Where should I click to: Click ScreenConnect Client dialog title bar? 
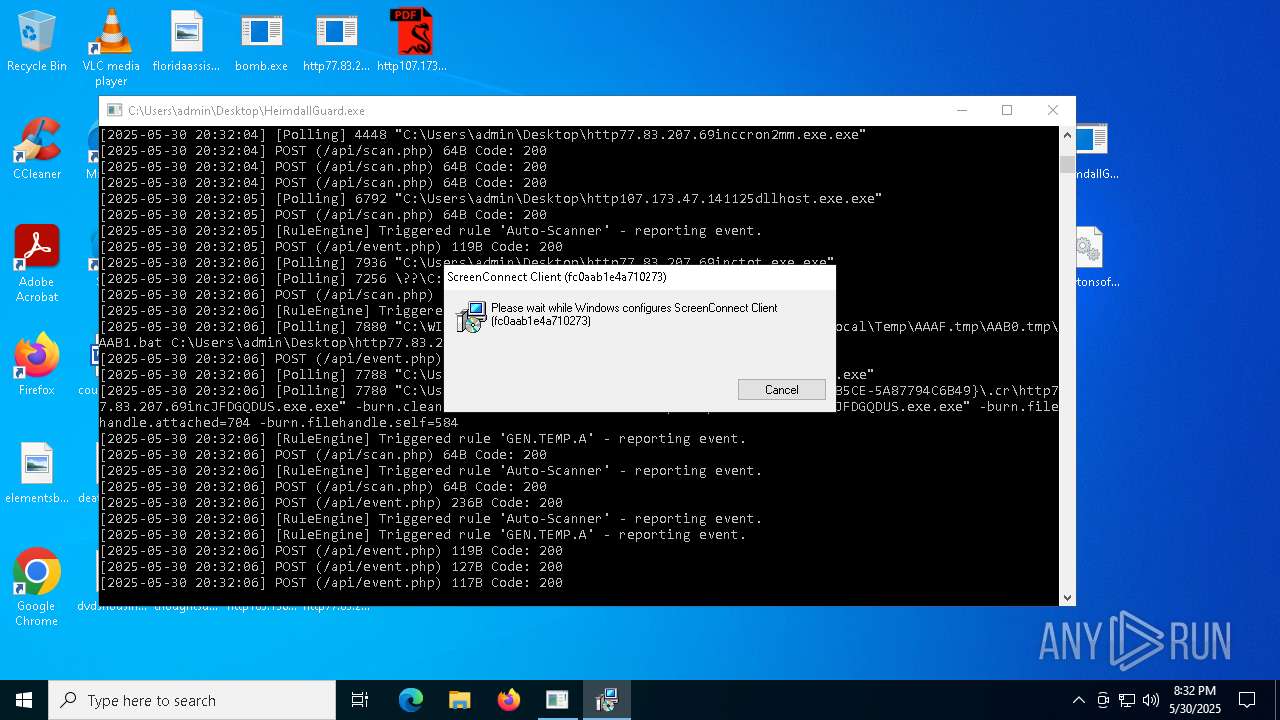point(639,277)
